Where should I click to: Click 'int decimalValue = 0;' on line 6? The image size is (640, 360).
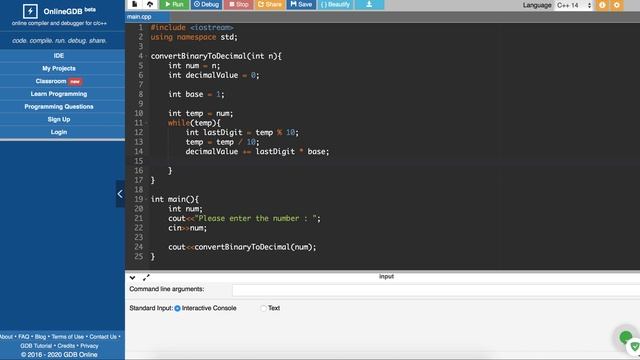pos(213,75)
